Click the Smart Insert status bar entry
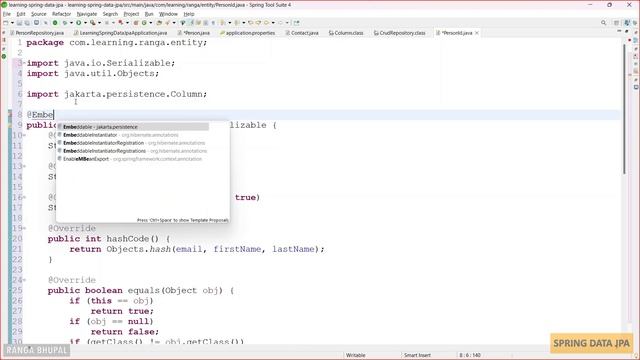Viewport: 640px width, 360px height. click(x=417, y=355)
